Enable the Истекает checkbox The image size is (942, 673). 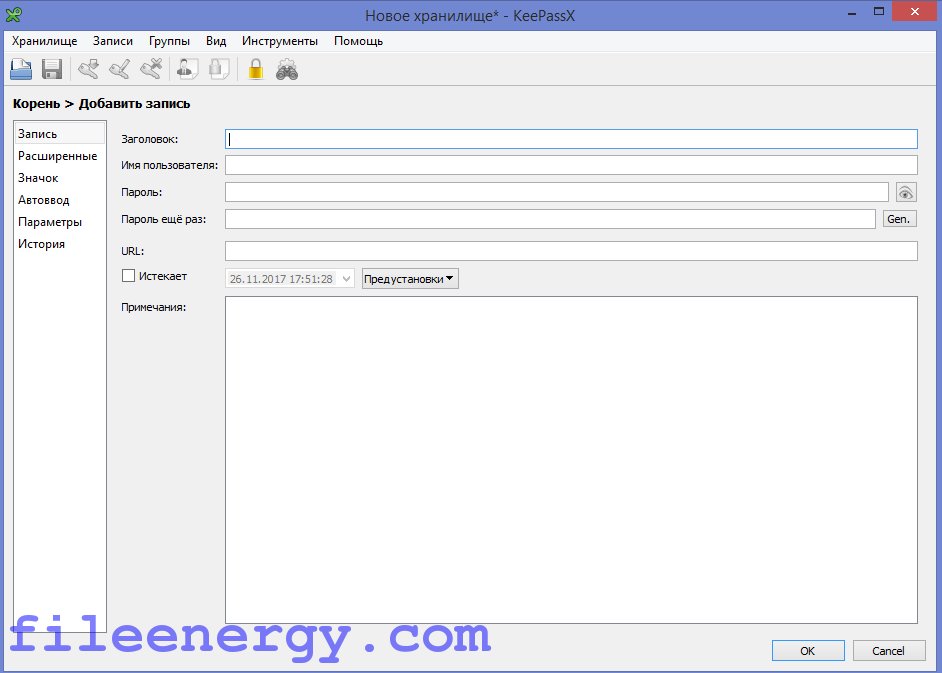point(128,276)
